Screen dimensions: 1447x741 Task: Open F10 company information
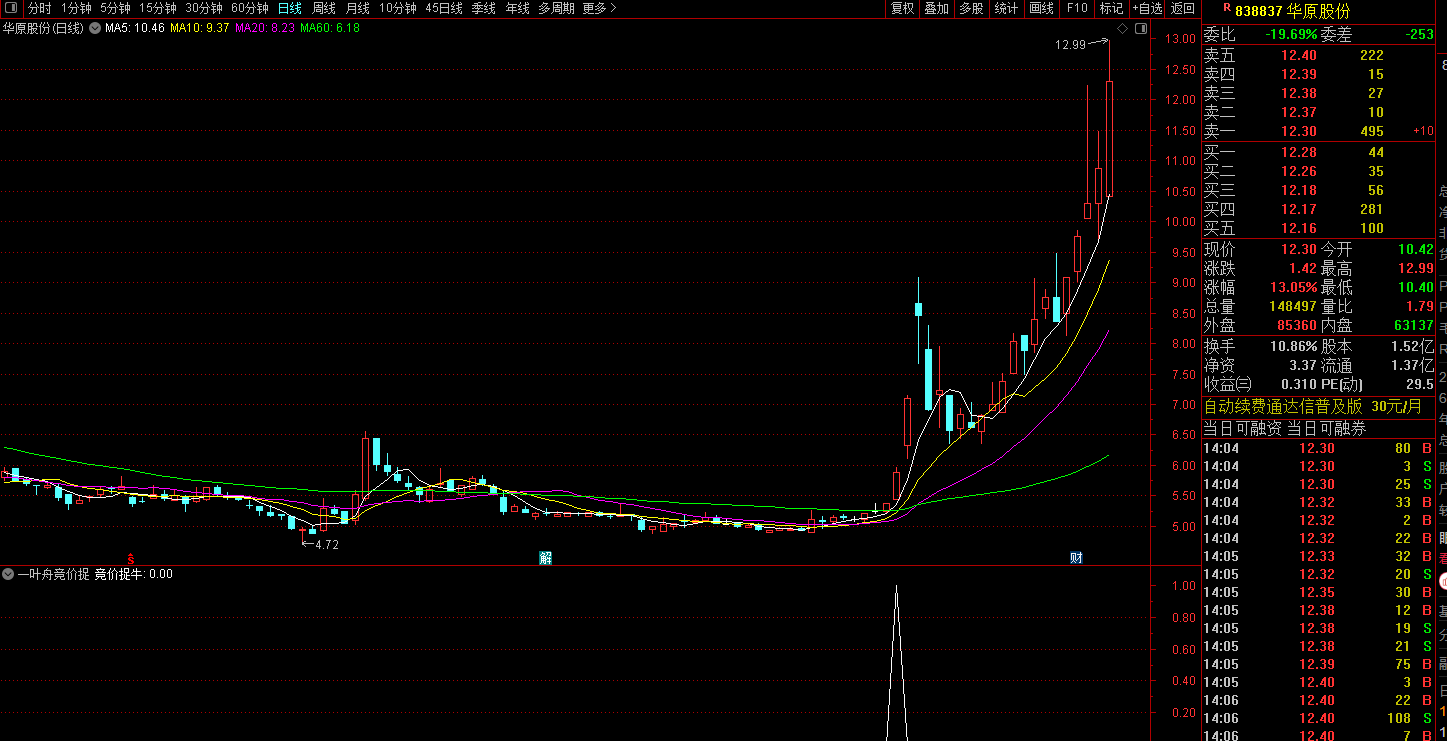tap(1077, 8)
